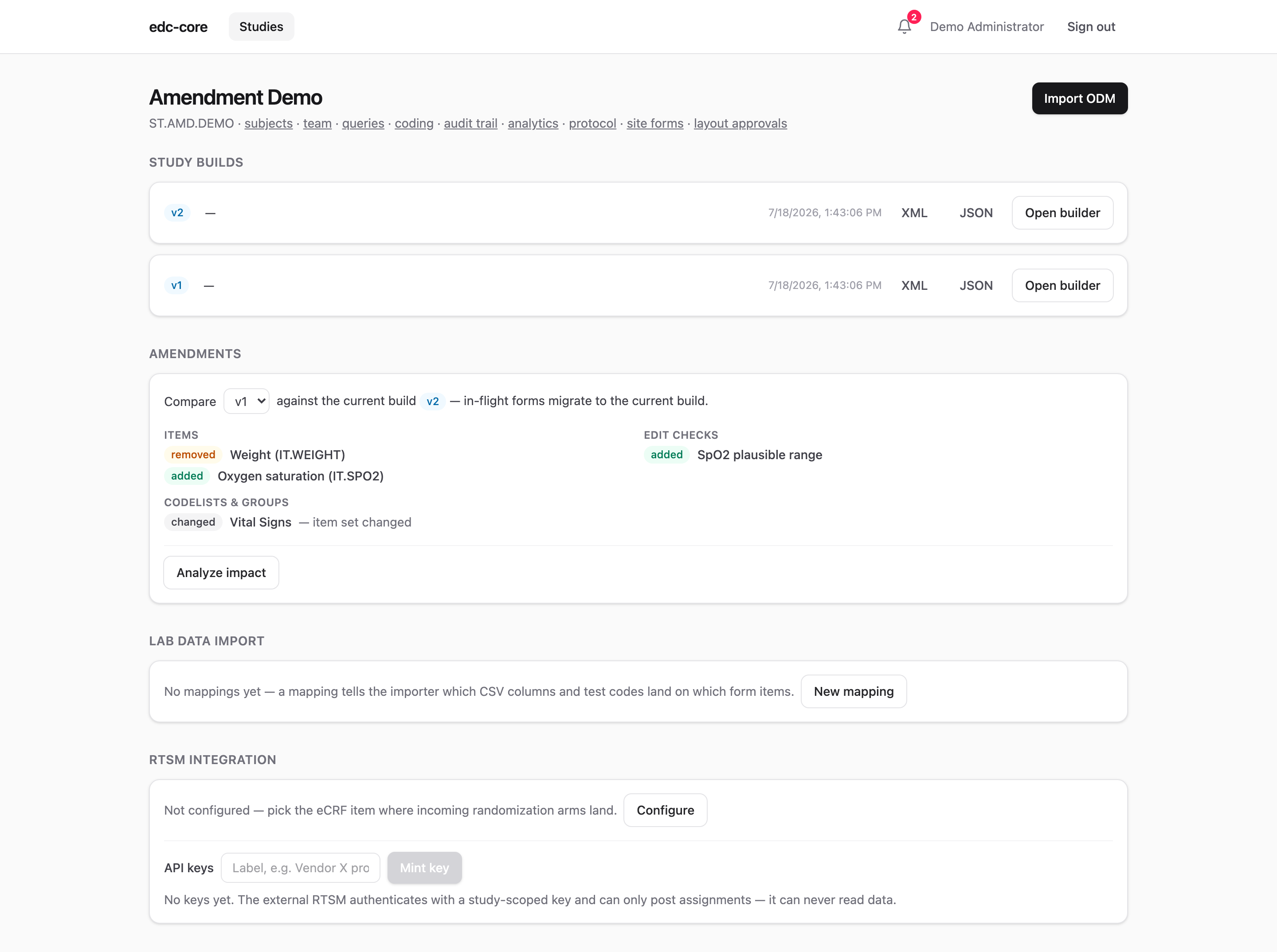Click the Import ODM button
Viewport: 1277px width, 952px height.
point(1079,98)
